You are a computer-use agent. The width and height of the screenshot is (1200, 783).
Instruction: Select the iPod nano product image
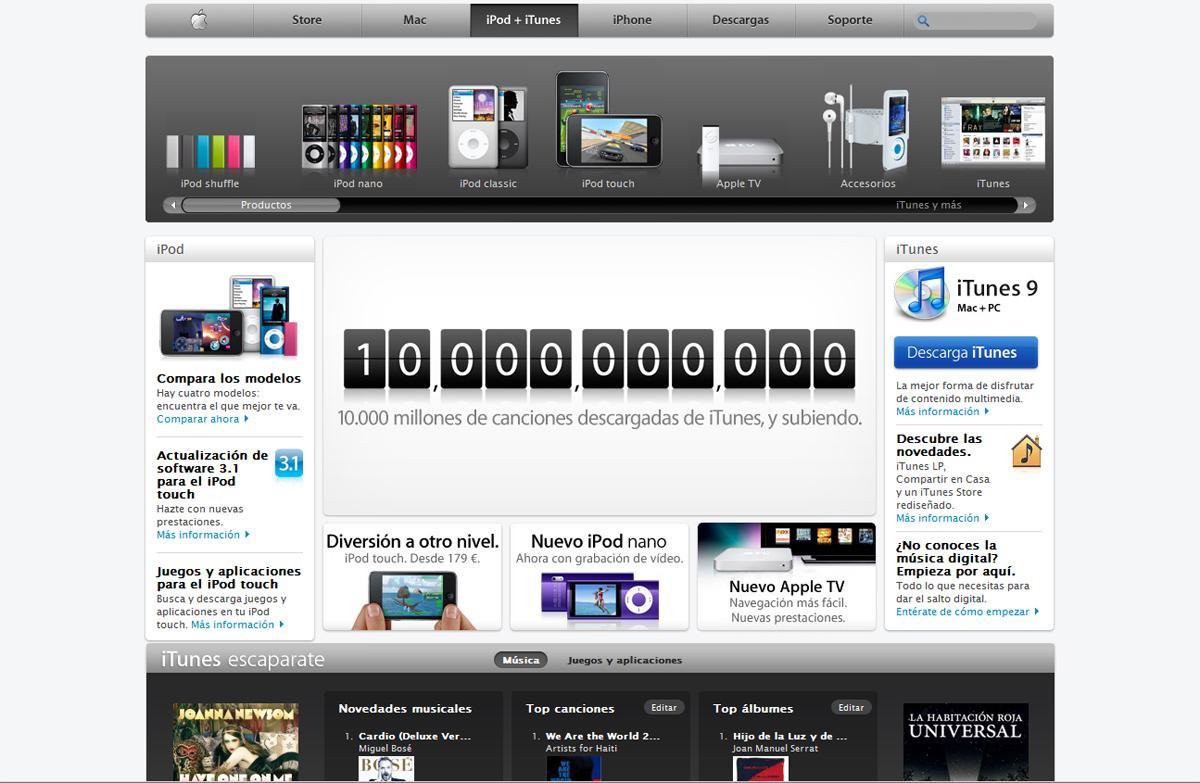358,137
